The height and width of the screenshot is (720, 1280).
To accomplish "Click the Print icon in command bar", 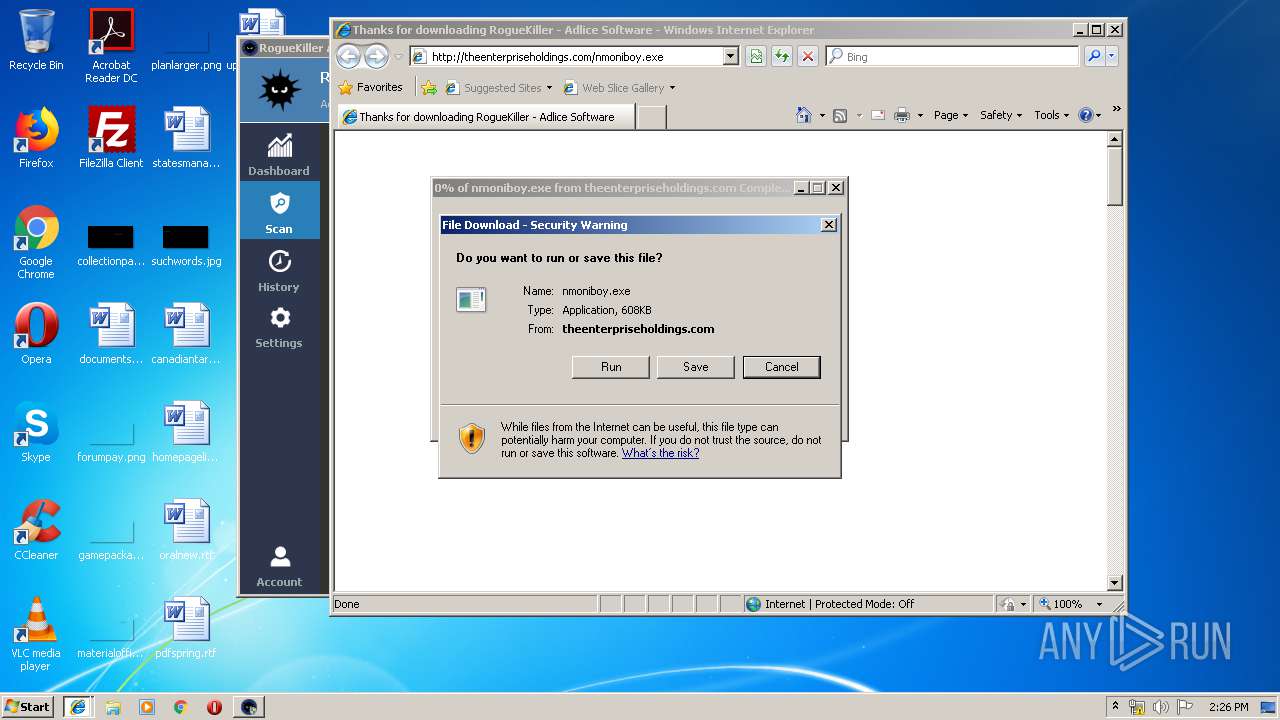I will [902, 115].
